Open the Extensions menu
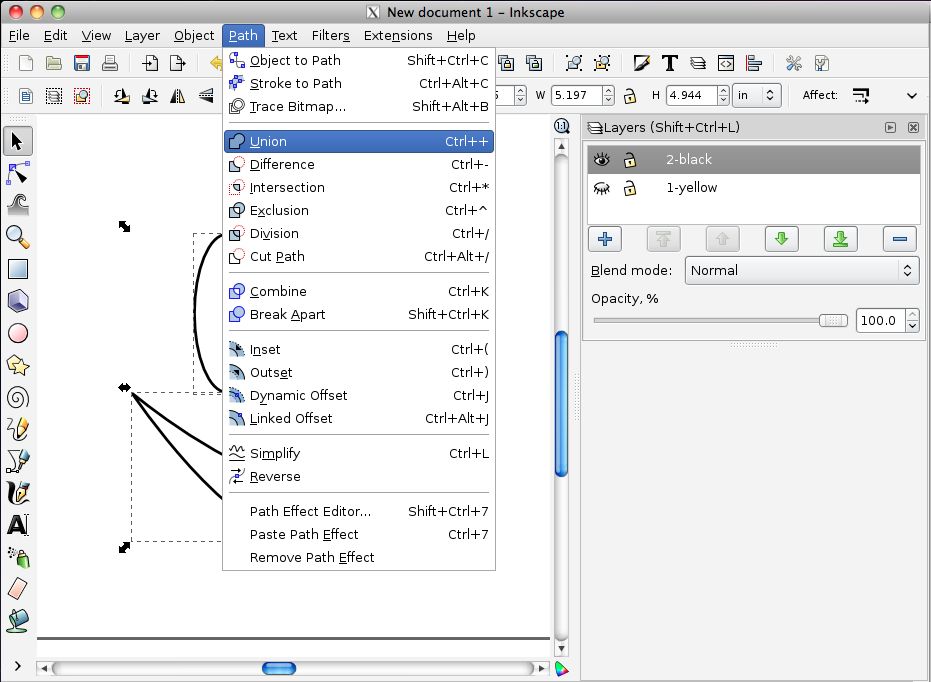Screen dimensions: 931x682 [398, 36]
